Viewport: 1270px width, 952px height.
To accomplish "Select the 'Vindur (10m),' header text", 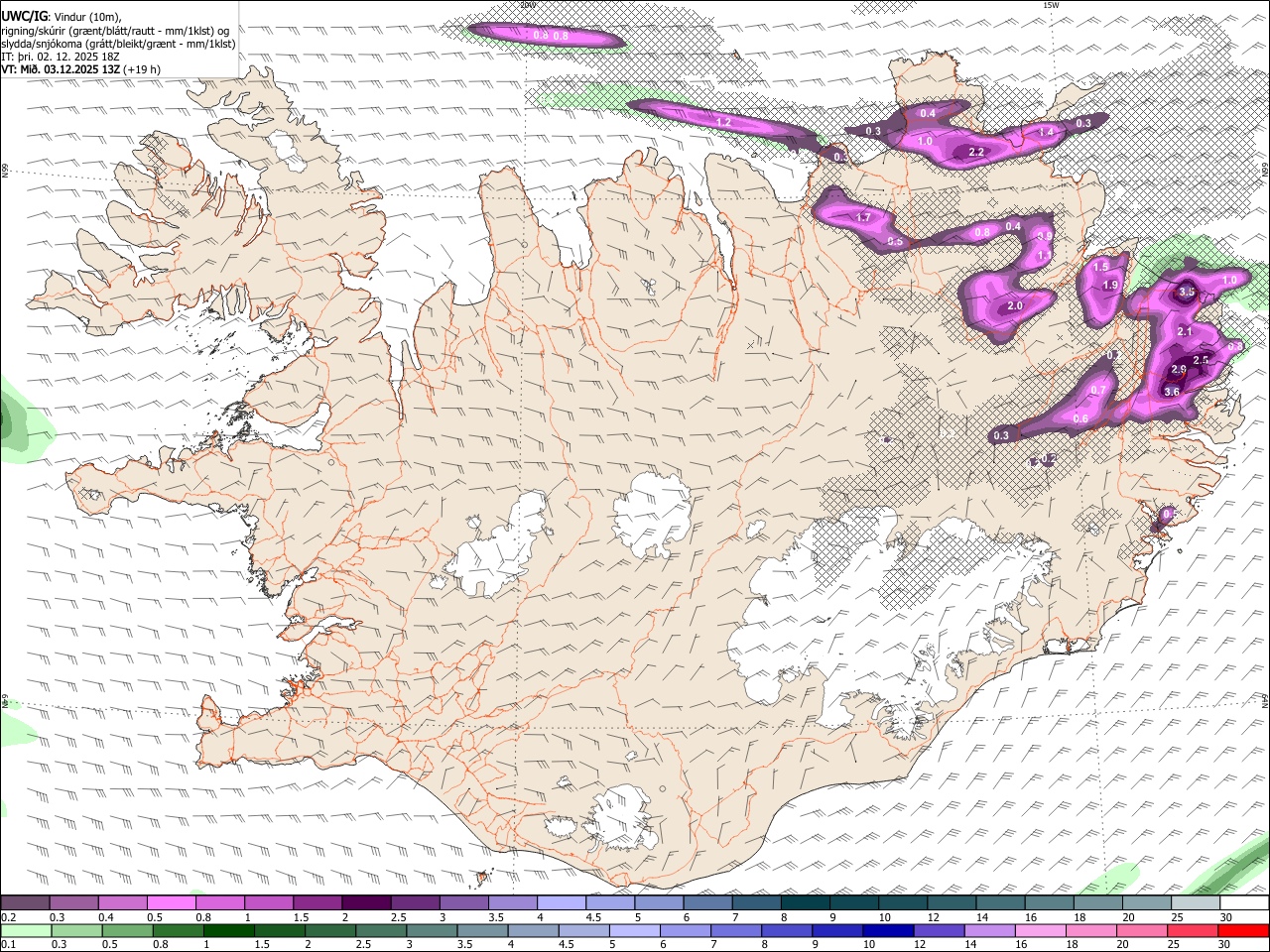I will (88, 17).
